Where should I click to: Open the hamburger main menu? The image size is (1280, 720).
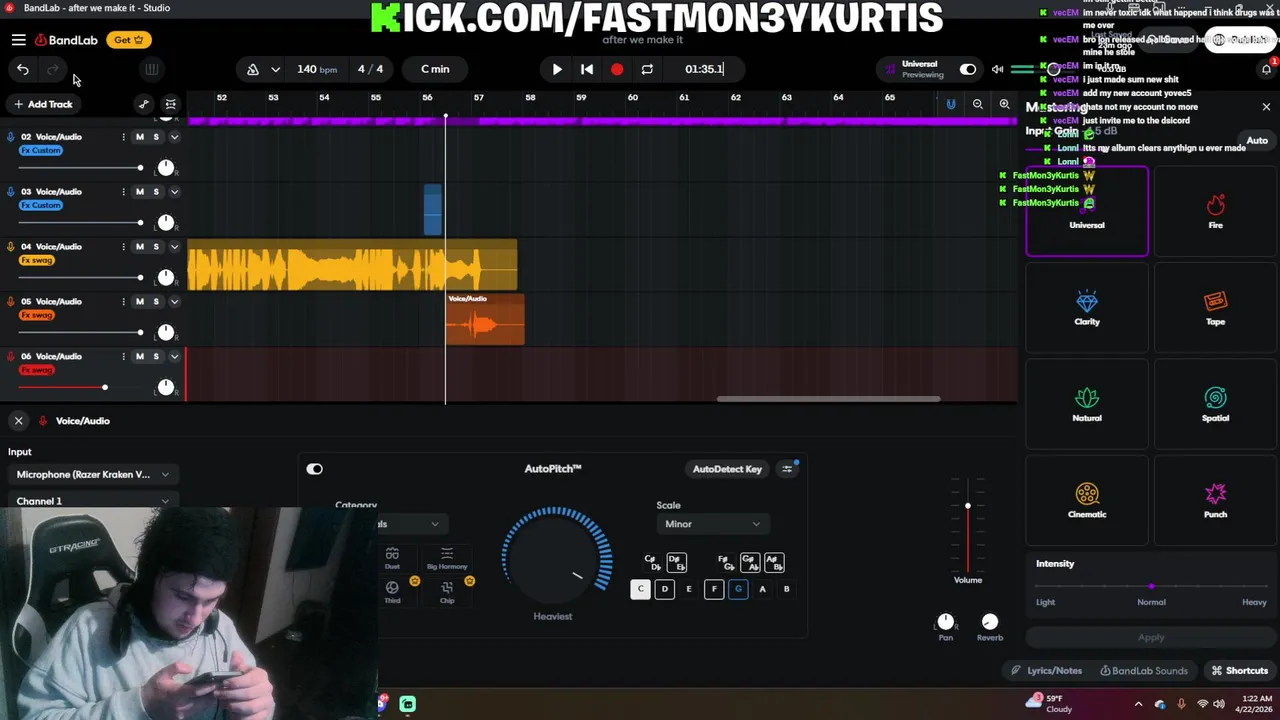tap(18, 40)
